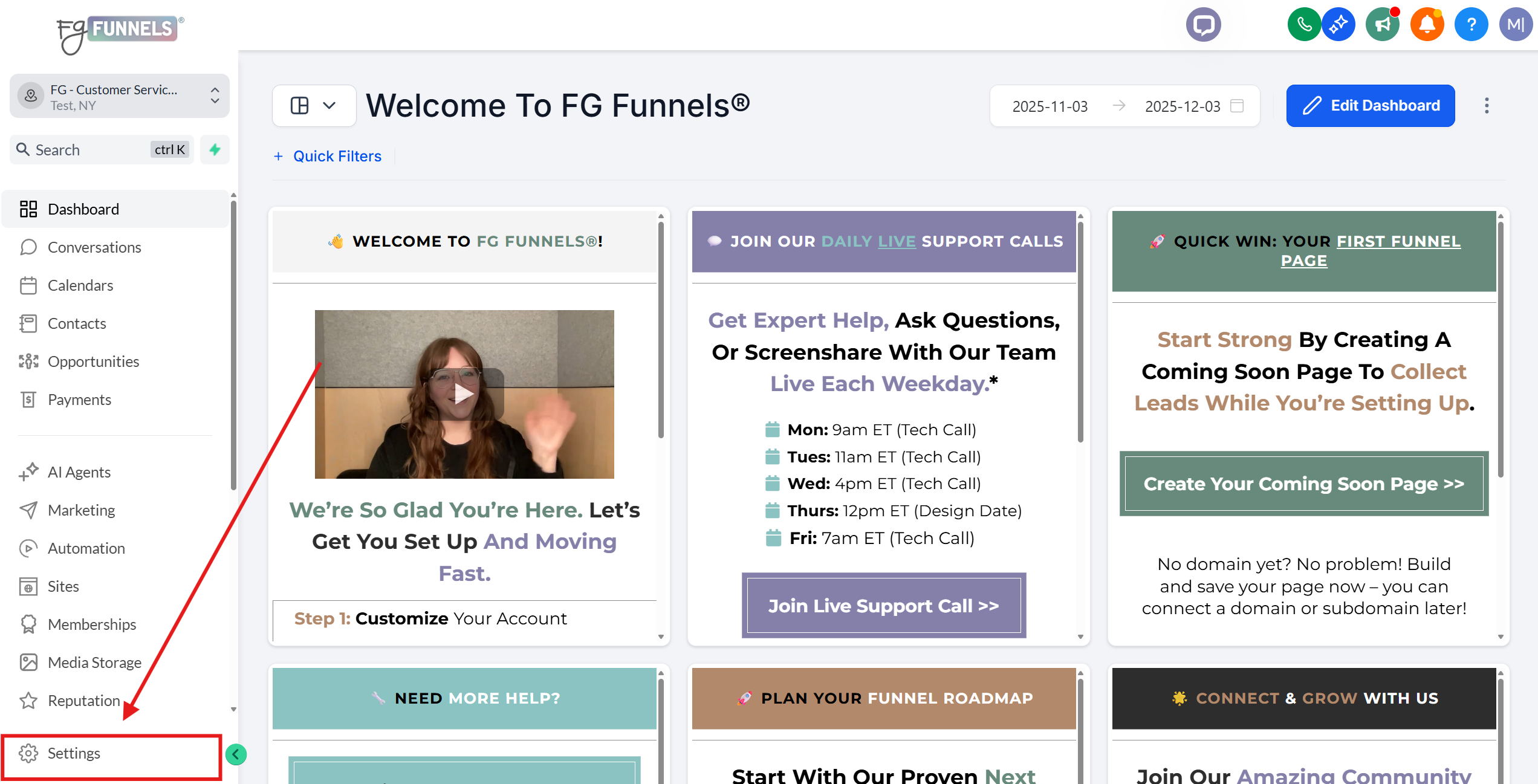
Task: Click the green phone dialer icon
Action: [x=1303, y=24]
